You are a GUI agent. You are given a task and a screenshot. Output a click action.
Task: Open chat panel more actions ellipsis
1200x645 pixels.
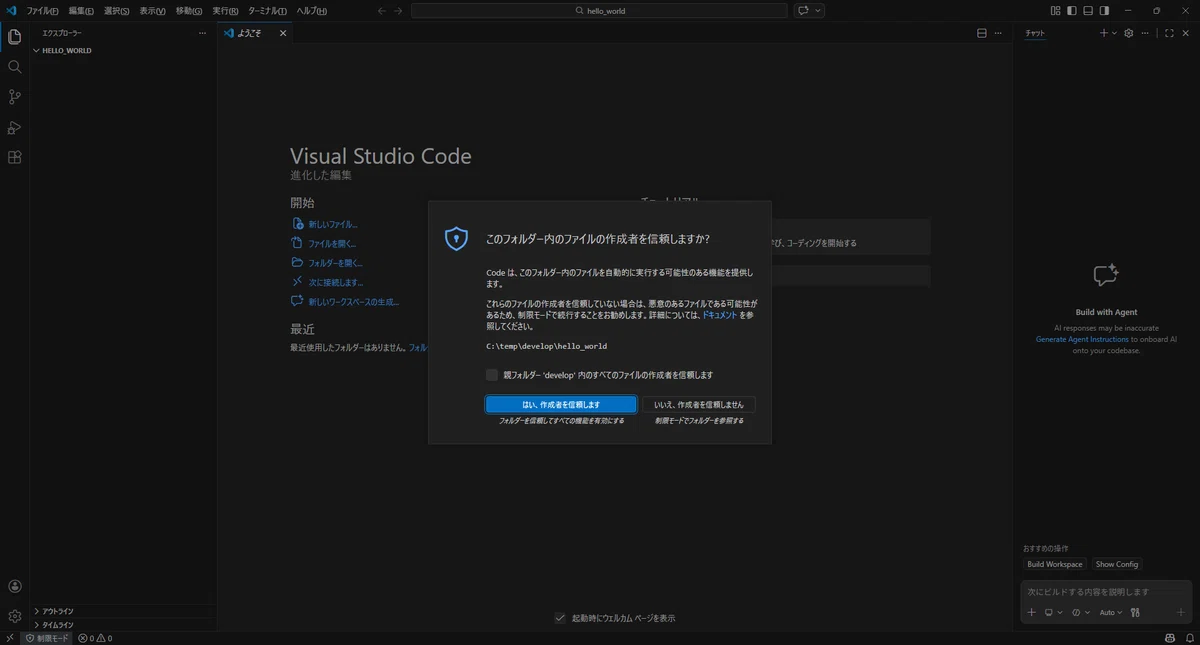[x=1146, y=33]
